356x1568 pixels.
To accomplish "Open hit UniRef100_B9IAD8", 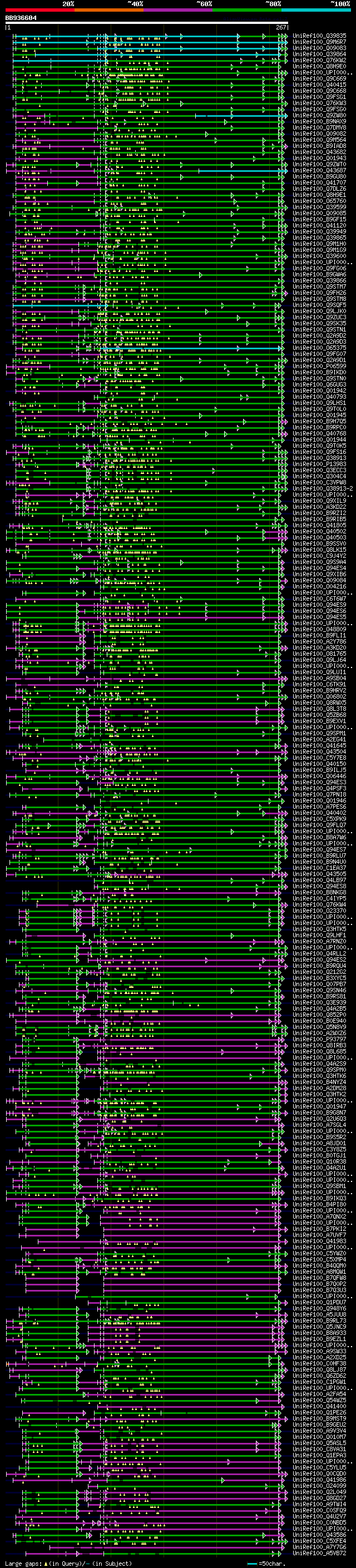I will click(x=319, y=146).
